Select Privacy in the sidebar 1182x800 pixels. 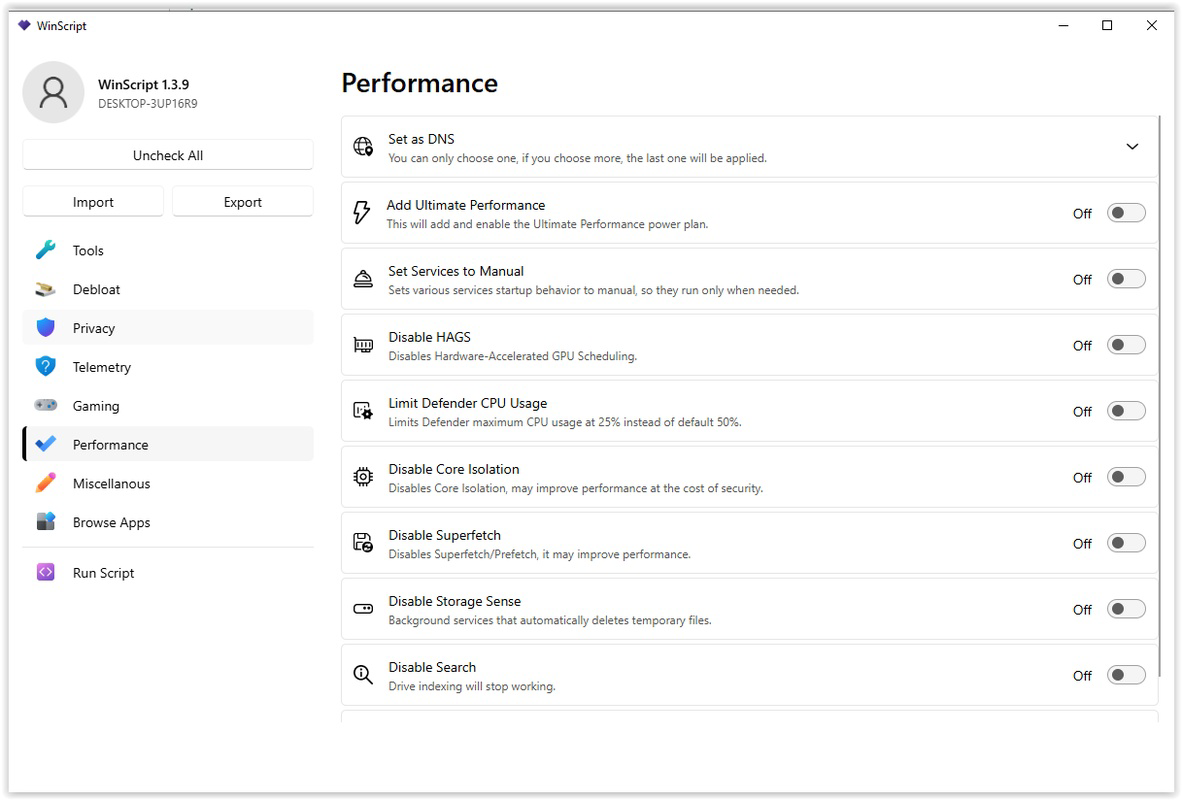tap(168, 328)
